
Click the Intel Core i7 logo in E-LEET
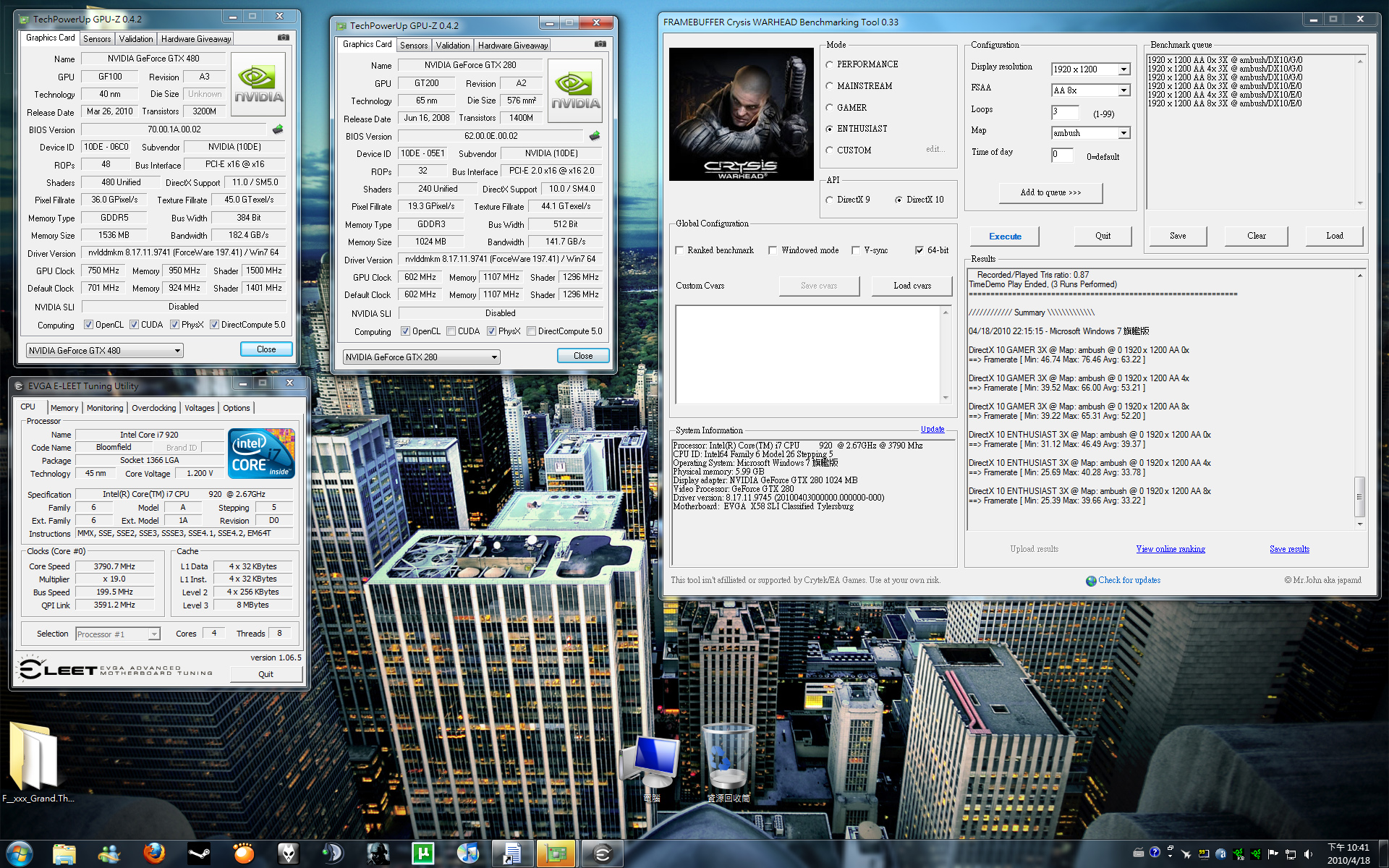click(x=262, y=454)
